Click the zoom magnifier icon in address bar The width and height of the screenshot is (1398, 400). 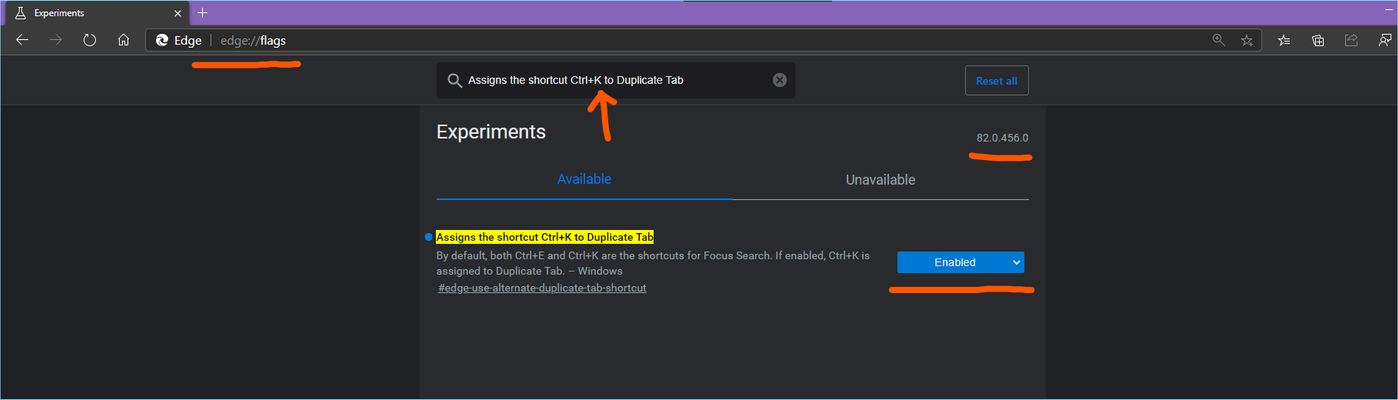1218,41
